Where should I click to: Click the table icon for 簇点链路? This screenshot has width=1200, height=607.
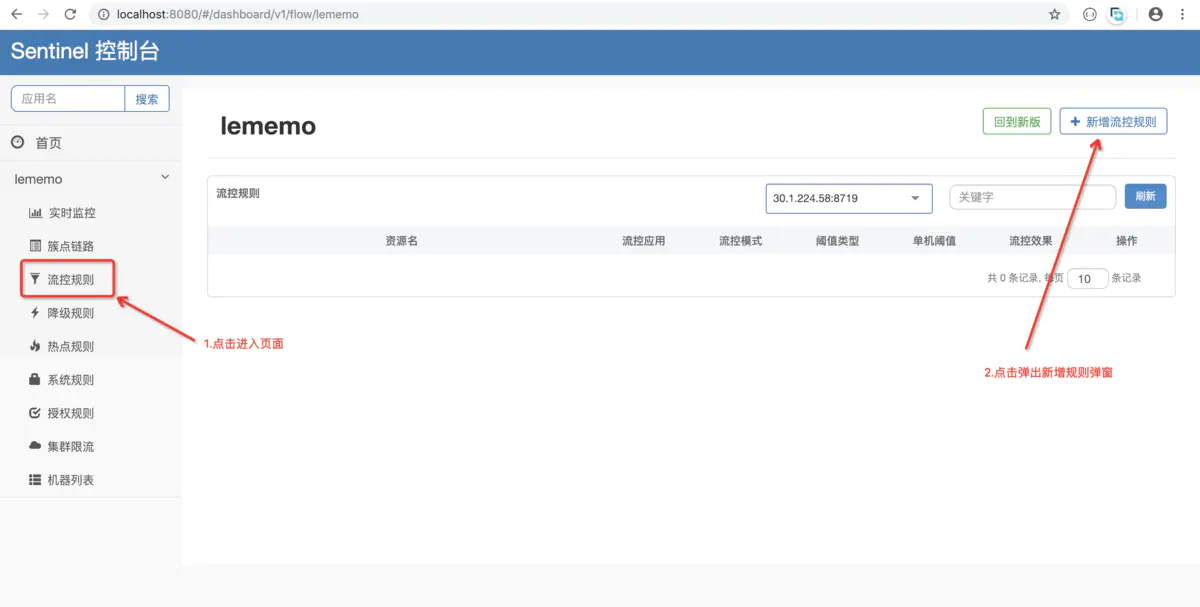[x=36, y=246]
